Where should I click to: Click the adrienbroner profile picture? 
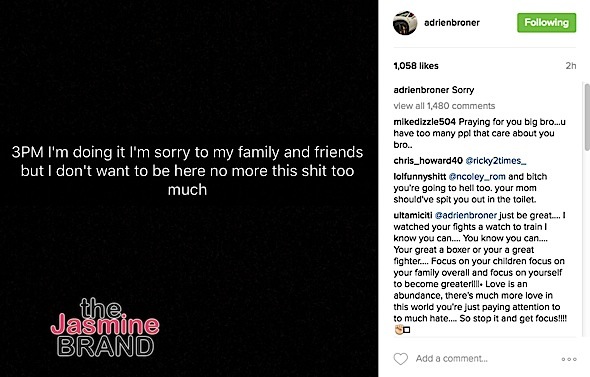click(x=405, y=23)
